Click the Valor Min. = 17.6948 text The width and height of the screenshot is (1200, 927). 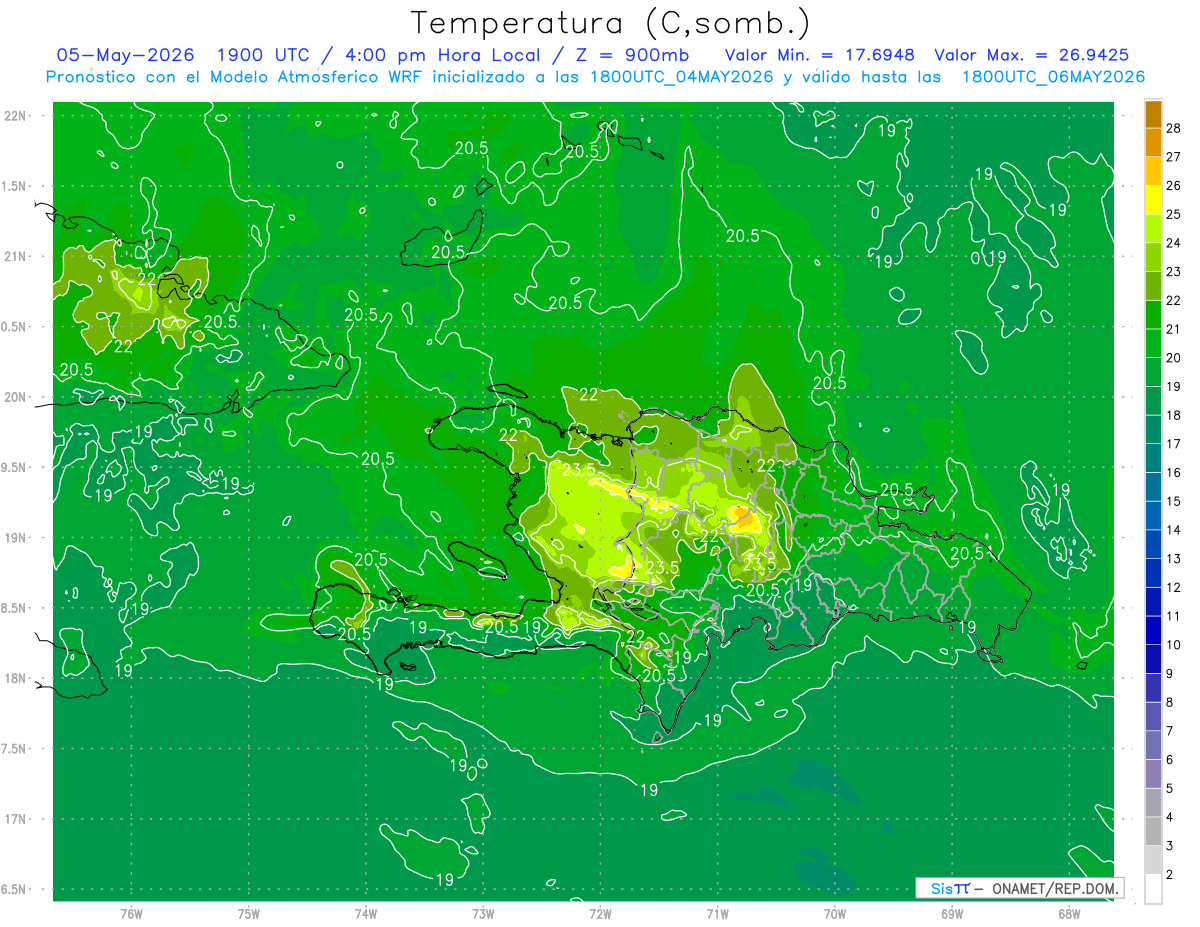pos(820,55)
